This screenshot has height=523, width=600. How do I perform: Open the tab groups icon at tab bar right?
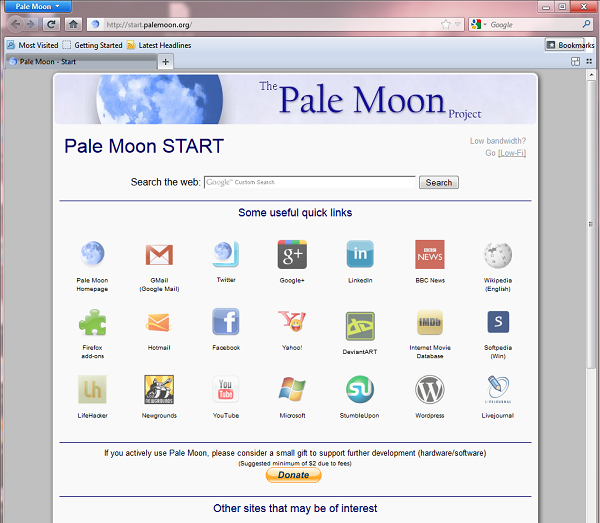575,62
